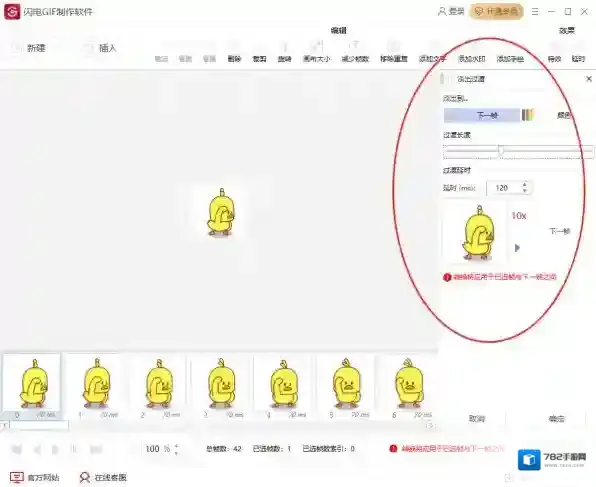Increase delay value with up arrow
Viewport: 596px width, 487px height.
[525, 184]
